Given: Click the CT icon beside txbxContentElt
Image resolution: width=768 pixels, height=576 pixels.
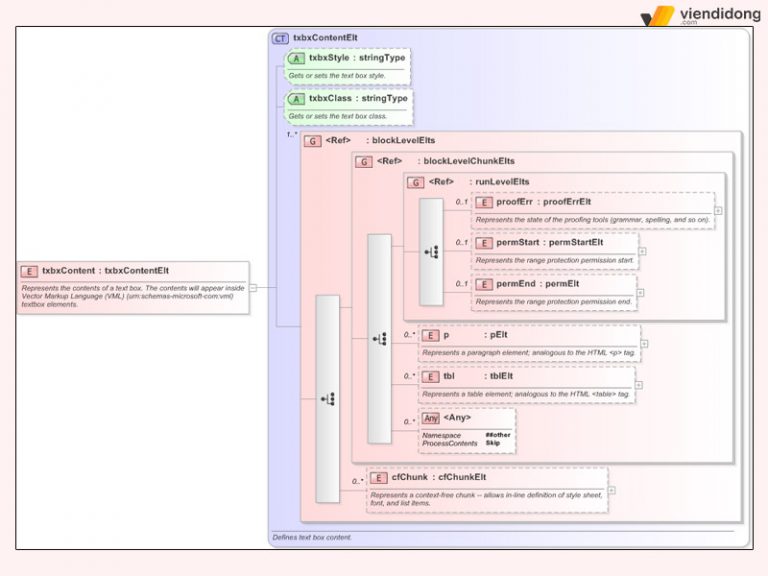Looking at the screenshot, I should coord(280,38).
